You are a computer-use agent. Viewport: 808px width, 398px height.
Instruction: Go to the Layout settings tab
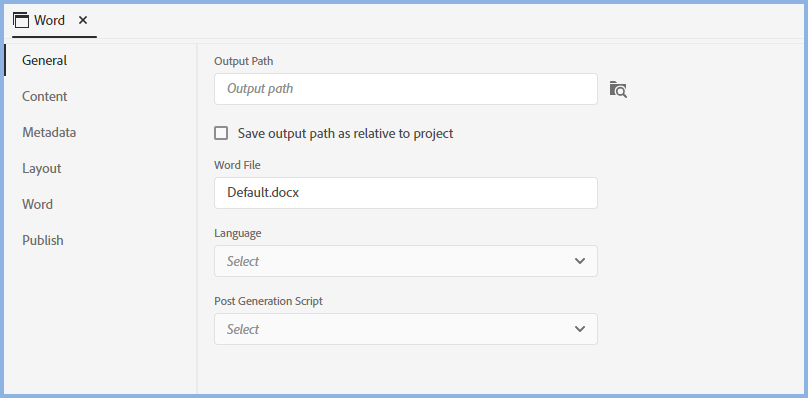pos(42,169)
